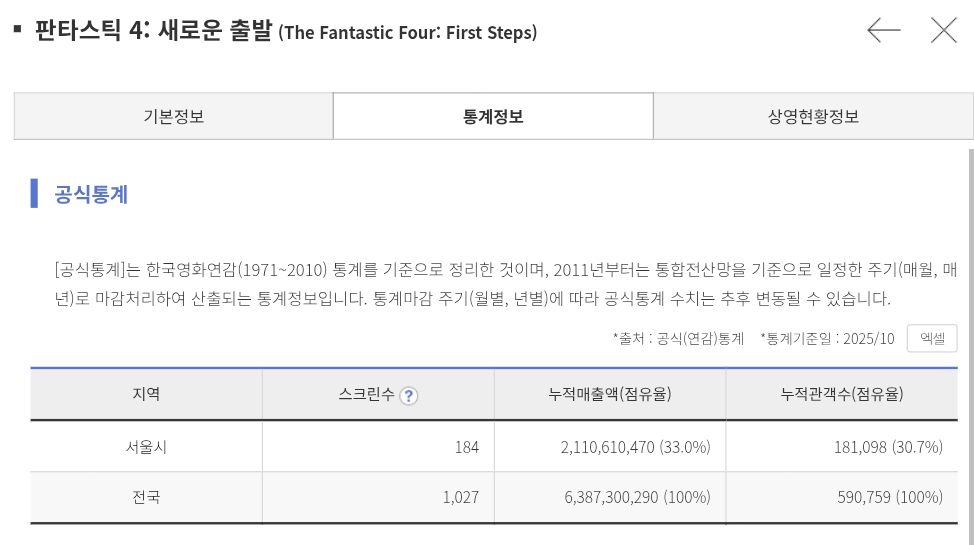974x545 pixels.
Task: Click the 지역 column header
Action: click(146, 394)
